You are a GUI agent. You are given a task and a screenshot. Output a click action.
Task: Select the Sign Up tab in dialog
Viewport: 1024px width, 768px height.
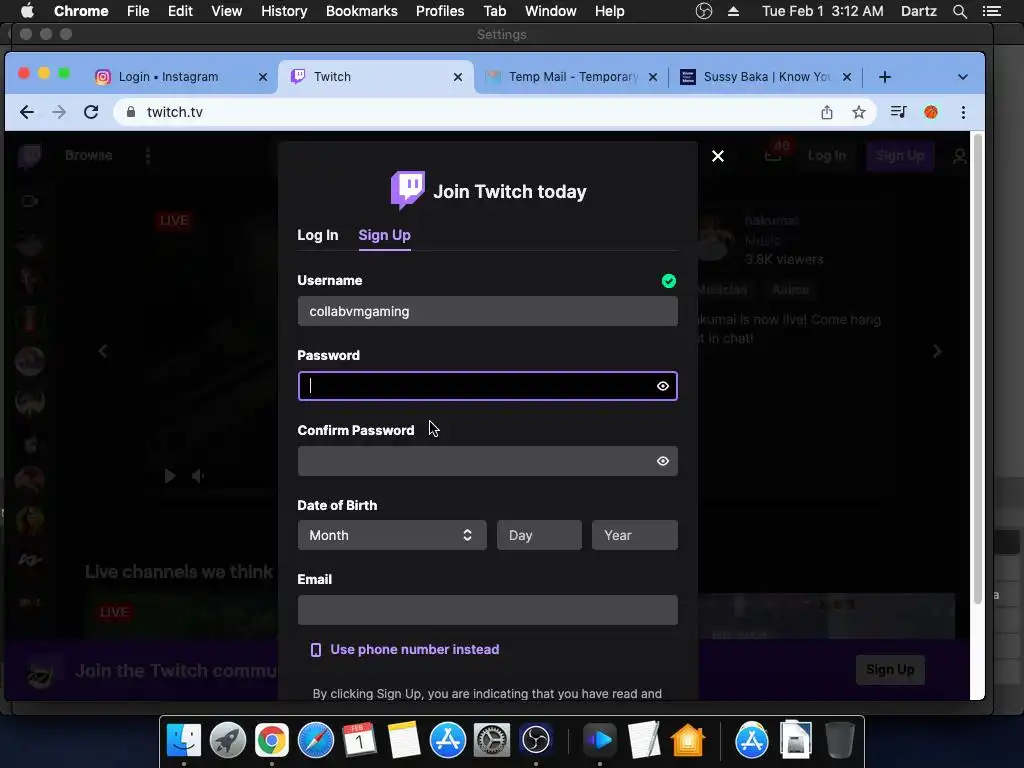click(x=384, y=235)
